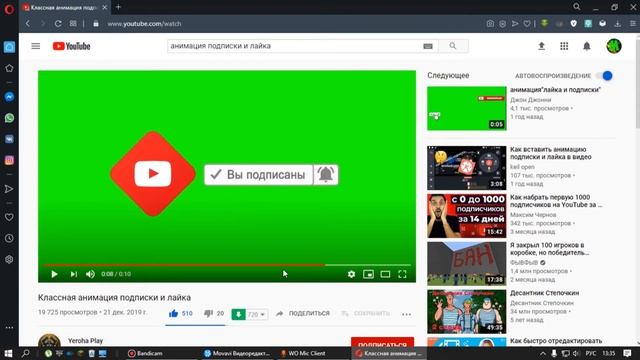
Task: Click the РУС language indicator
Action: pyautogui.click(x=591, y=353)
